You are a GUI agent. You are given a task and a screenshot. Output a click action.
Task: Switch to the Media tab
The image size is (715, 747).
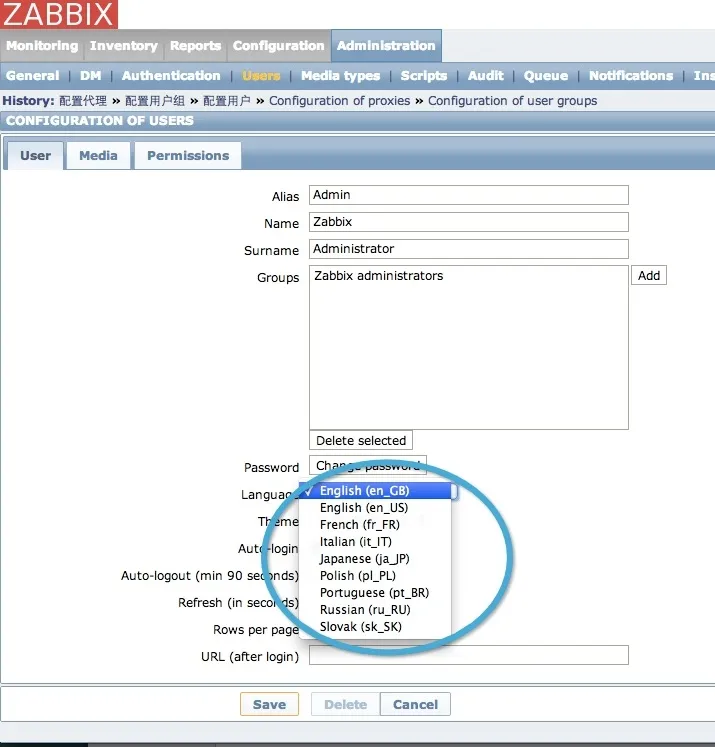(98, 156)
